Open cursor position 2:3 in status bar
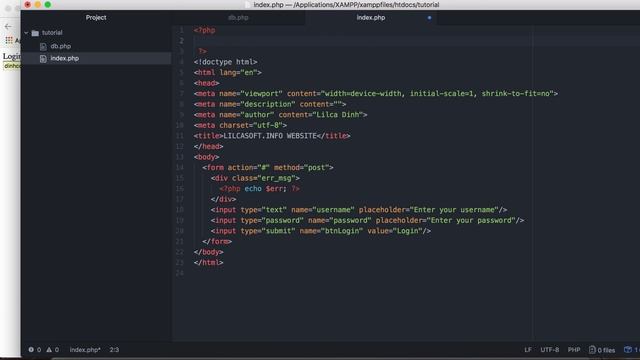This screenshot has height=360, width=640. (x=114, y=350)
